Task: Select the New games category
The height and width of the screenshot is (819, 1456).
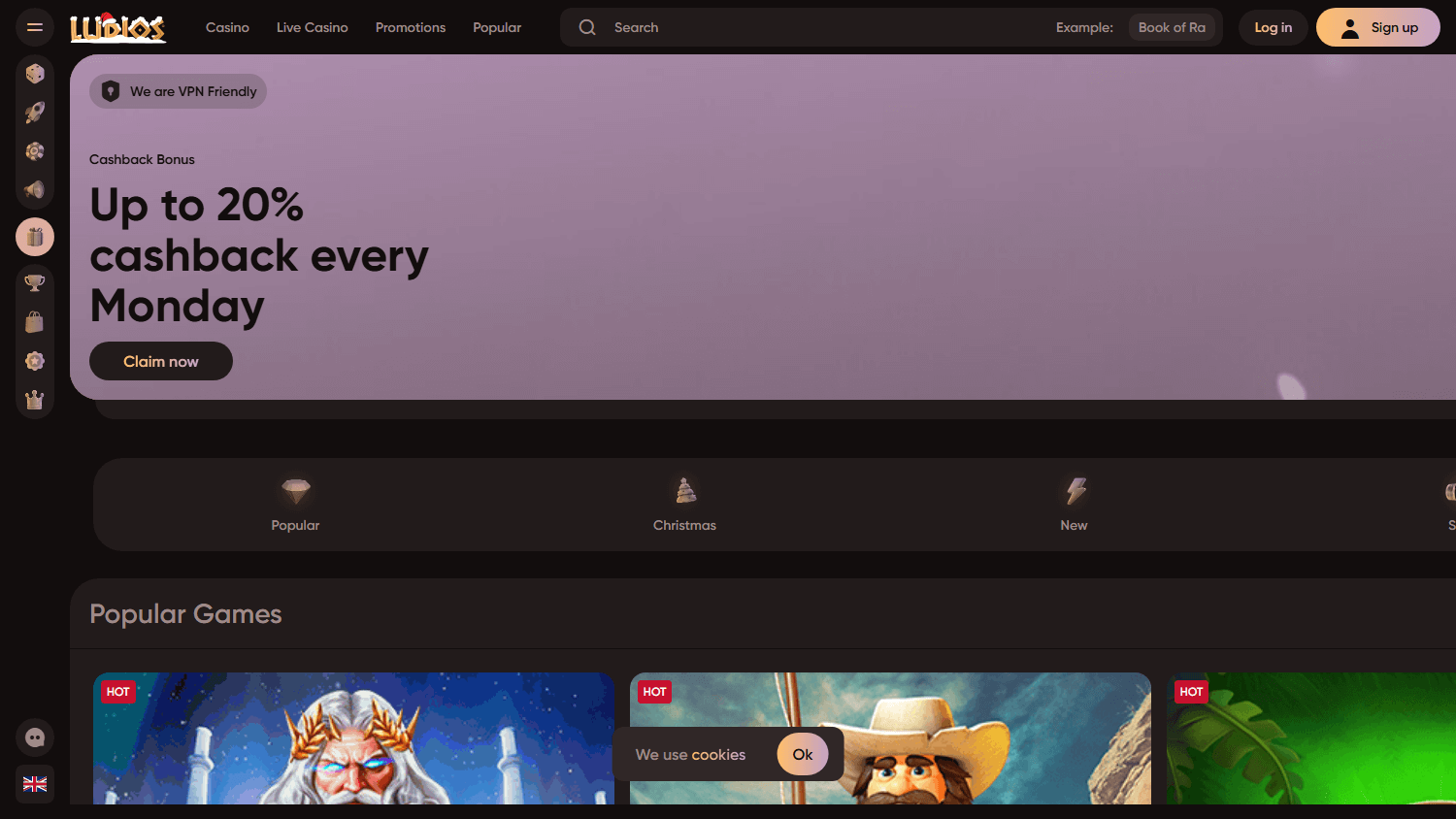Action: click(x=1074, y=505)
